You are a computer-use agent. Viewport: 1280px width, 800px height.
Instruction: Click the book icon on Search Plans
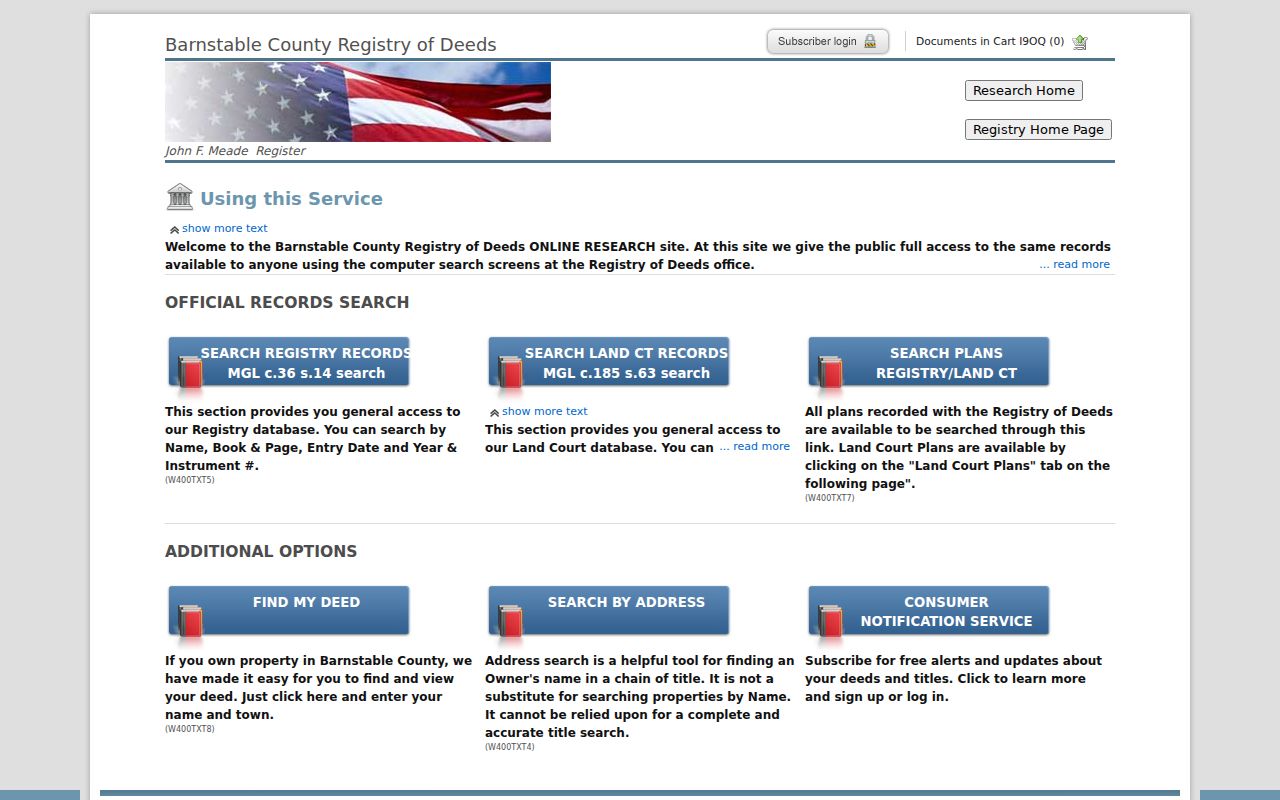(x=830, y=374)
